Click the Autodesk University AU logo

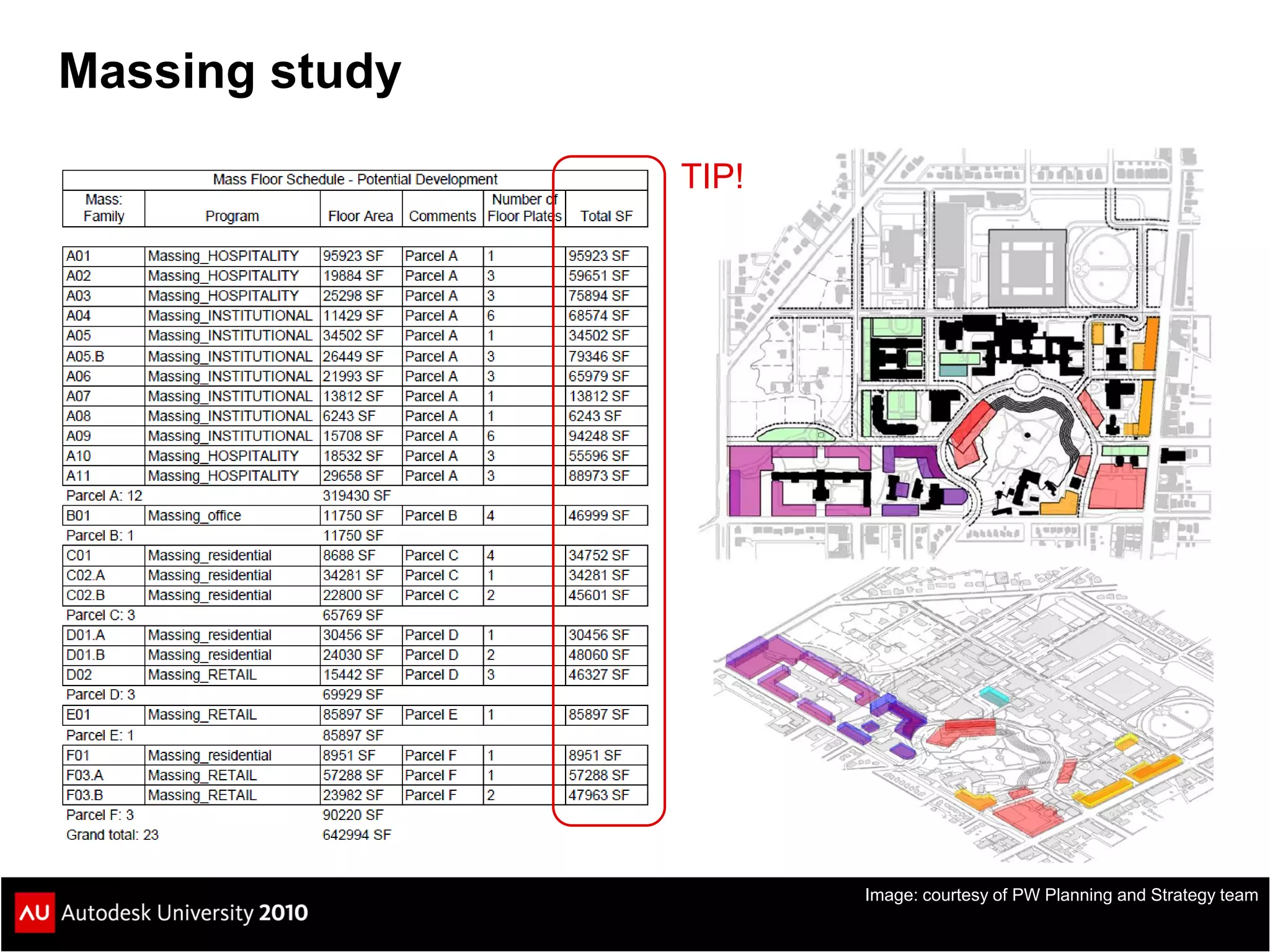pos(35,912)
